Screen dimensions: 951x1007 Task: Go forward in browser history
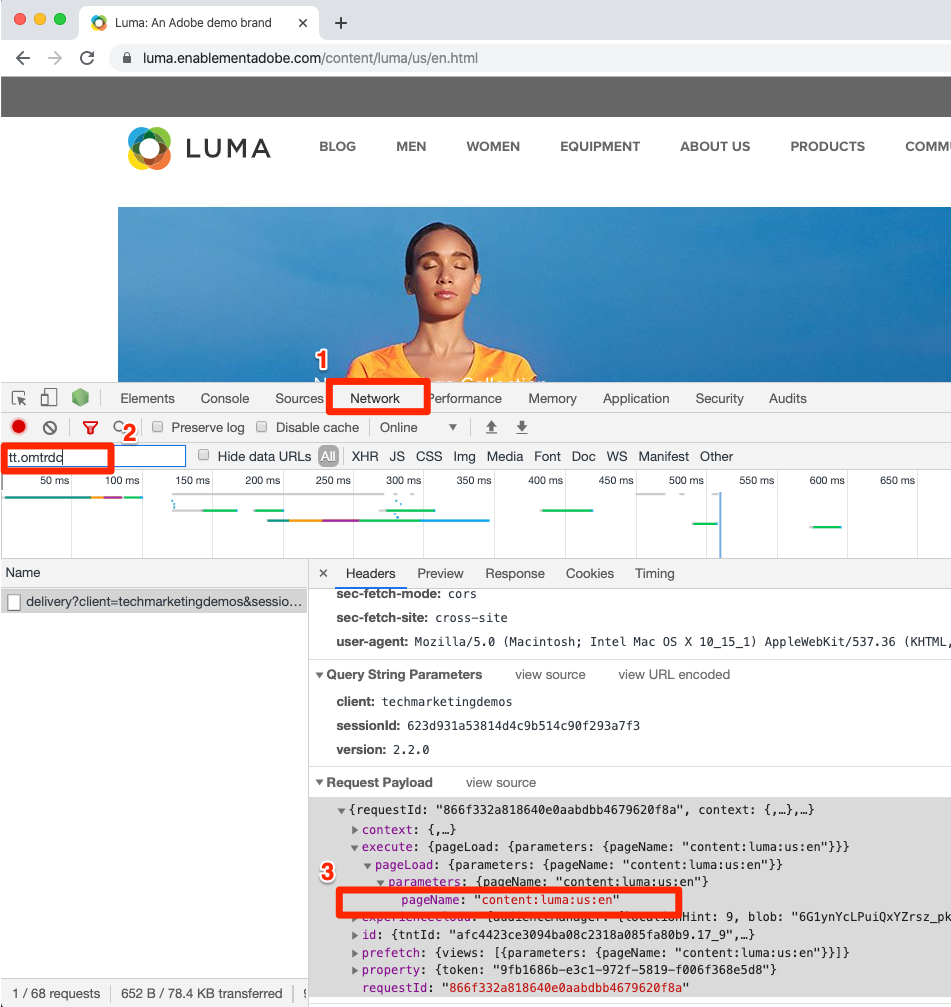[x=55, y=58]
